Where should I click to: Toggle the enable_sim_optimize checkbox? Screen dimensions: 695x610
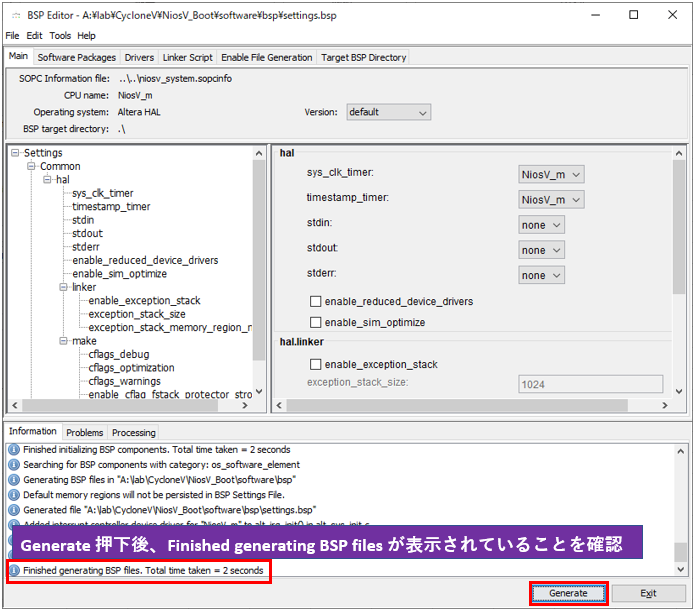(316, 322)
